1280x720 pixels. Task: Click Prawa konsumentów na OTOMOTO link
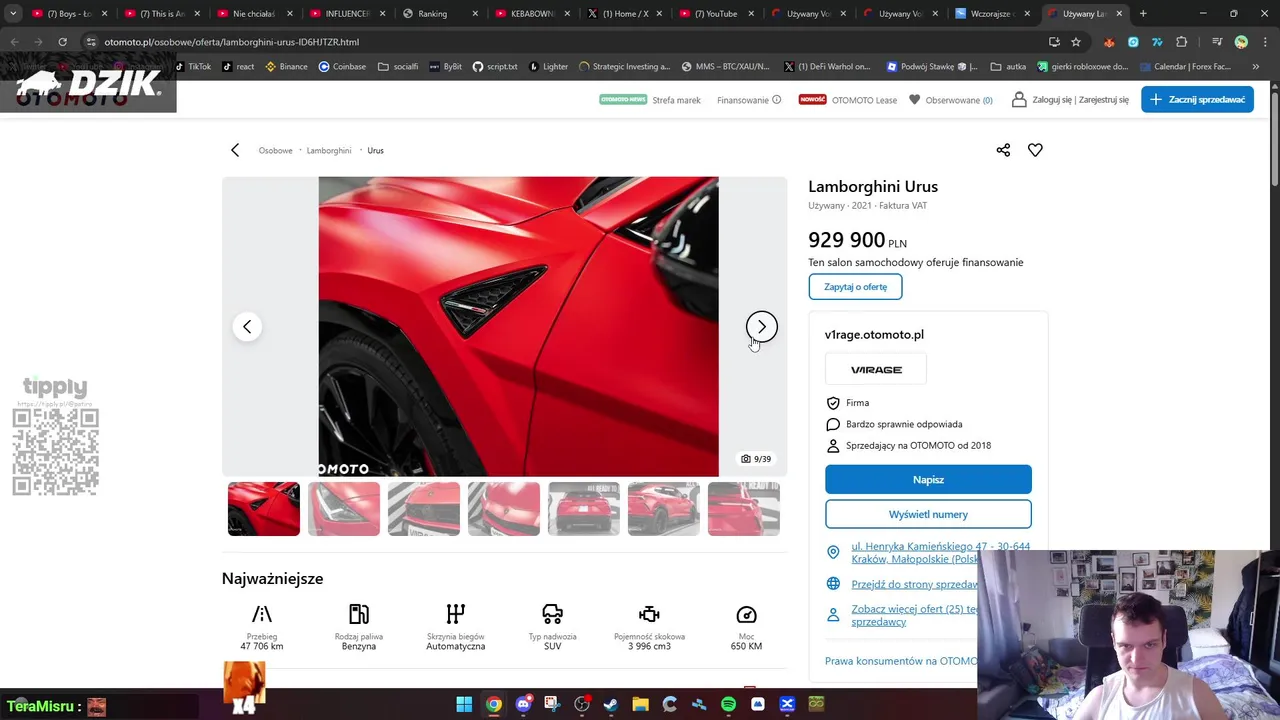point(900,661)
